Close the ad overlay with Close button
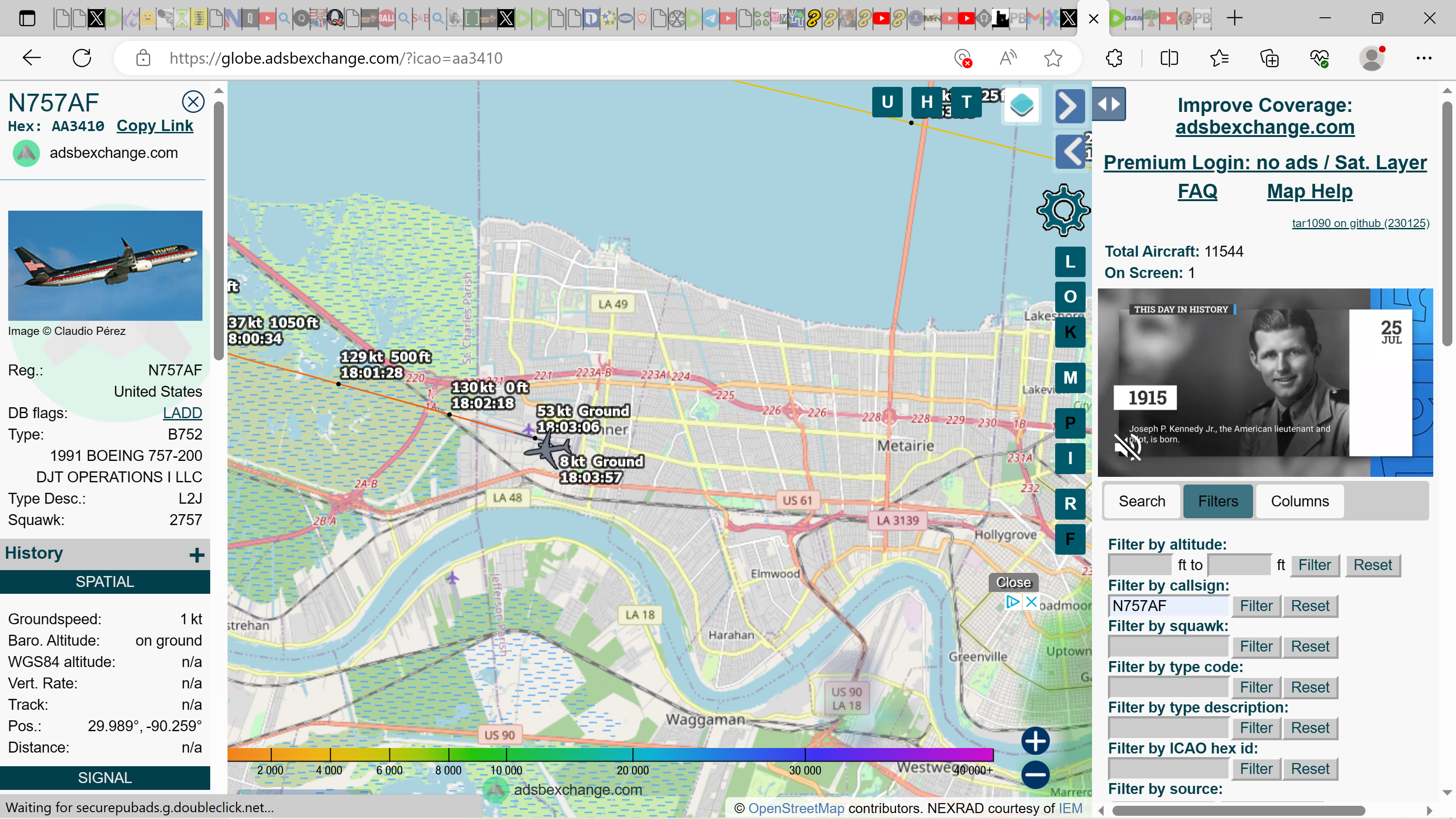The height and width of the screenshot is (819, 1456). (x=1013, y=582)
